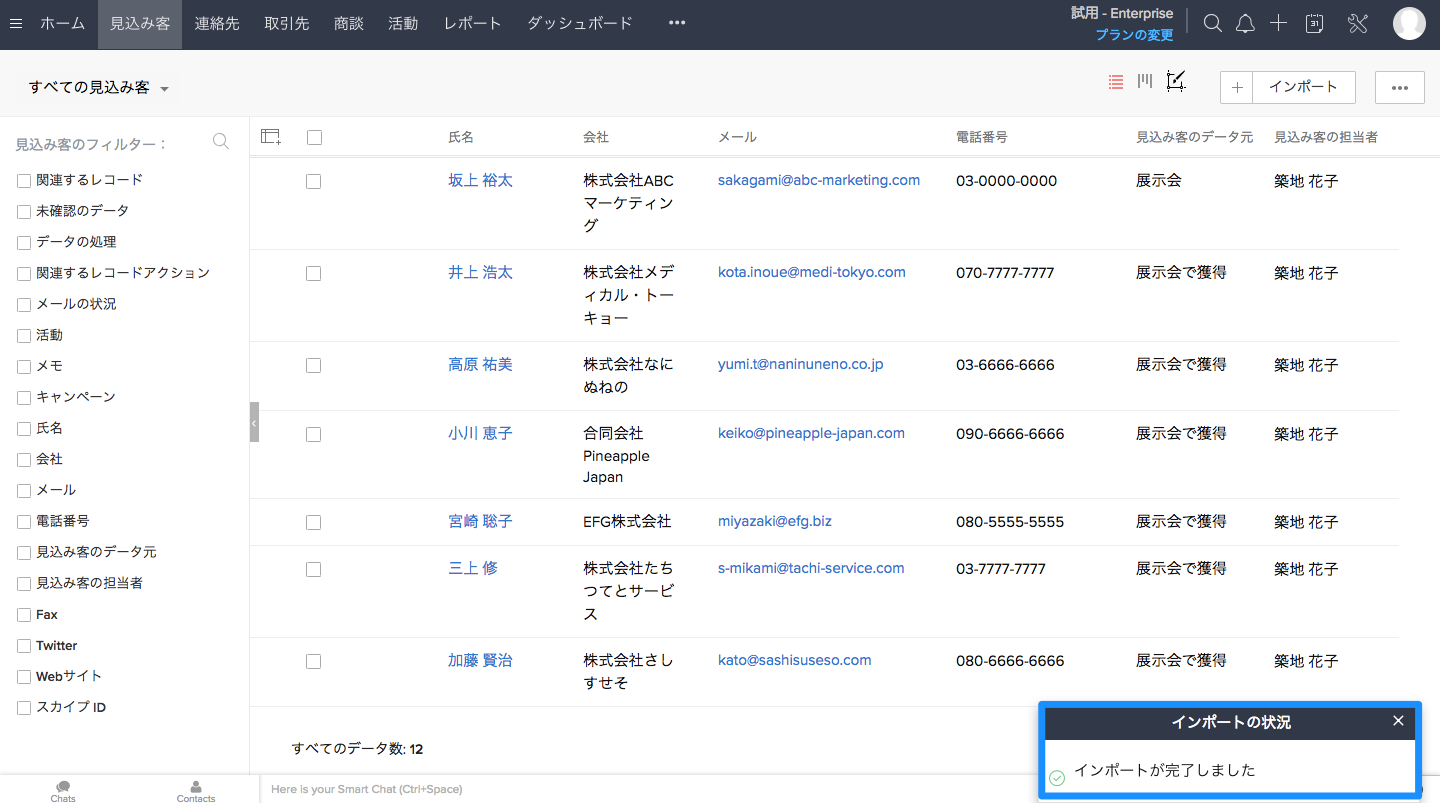Open lead 三上 修
1440x803 pixels.
(x=473, y=568)
